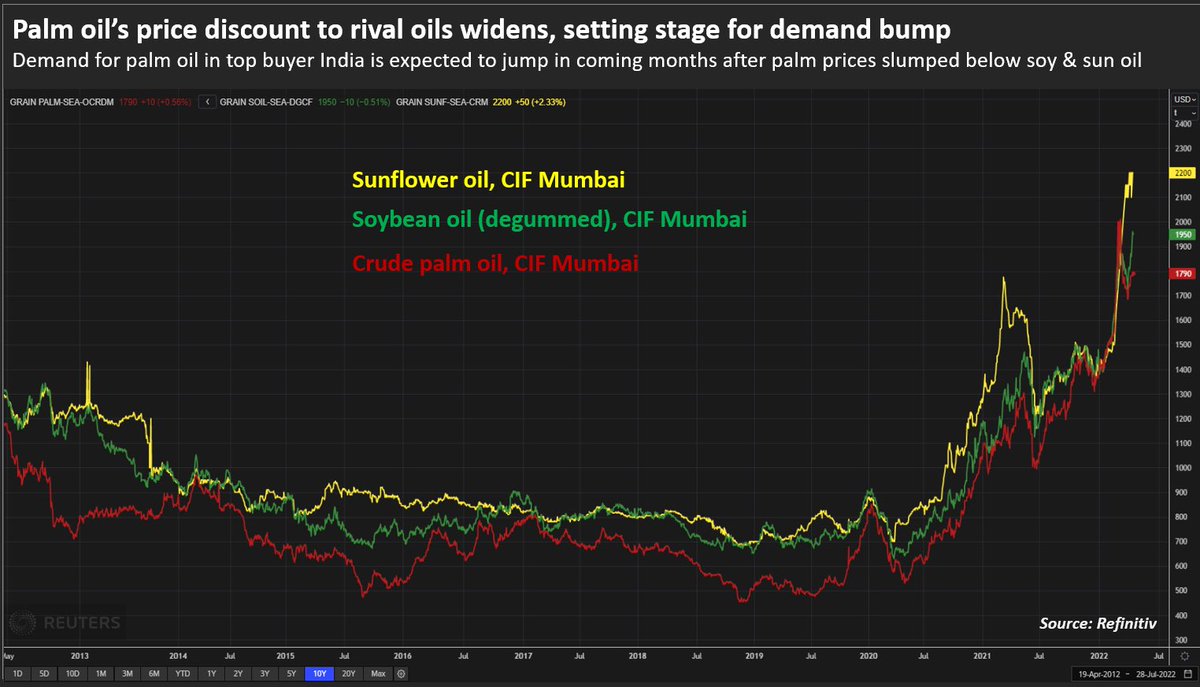Switch chart to YTD range
This screenshot has width=1200, height=687.
pos(183,674)
